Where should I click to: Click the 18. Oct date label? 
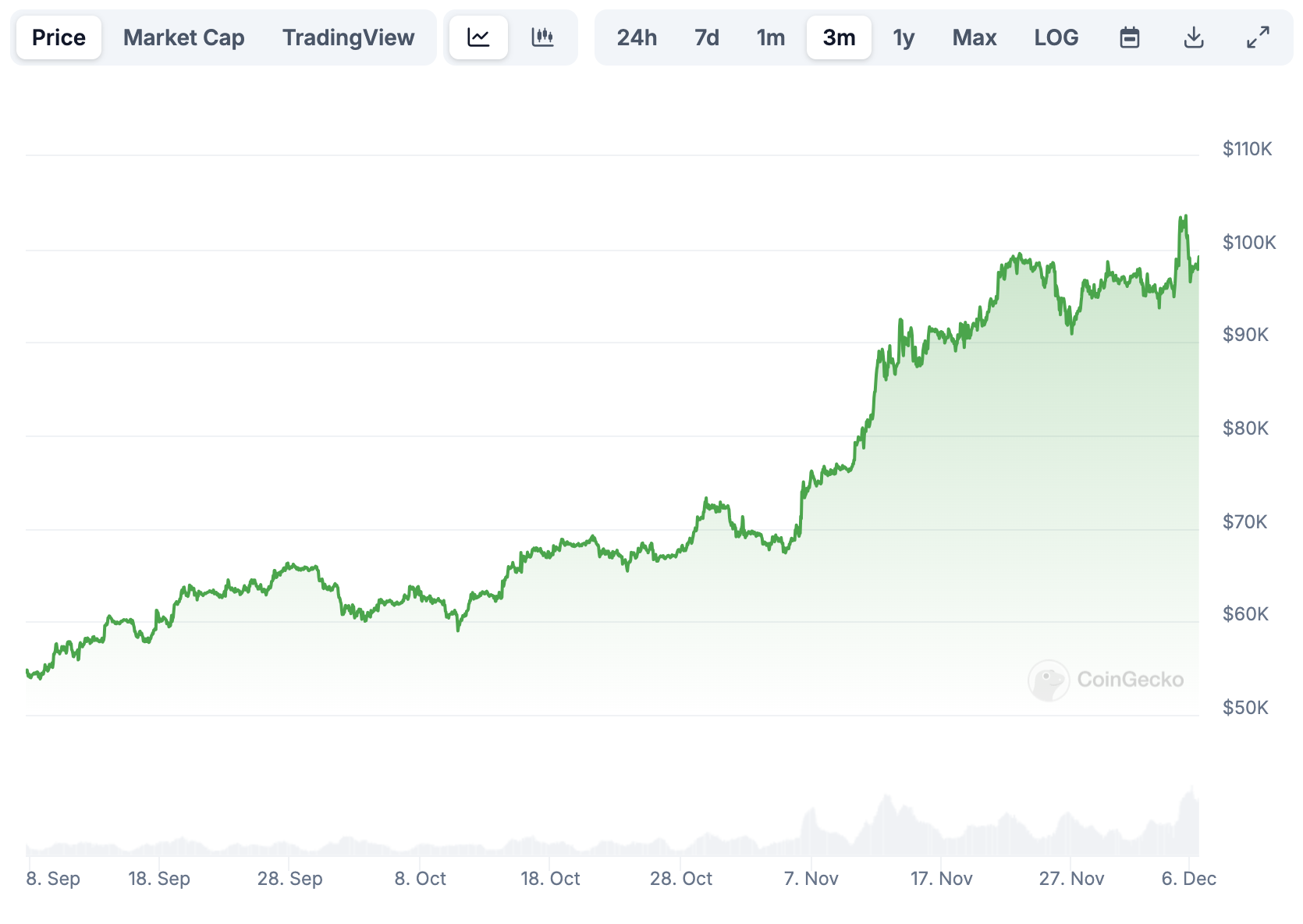click(x=552, y=878)
